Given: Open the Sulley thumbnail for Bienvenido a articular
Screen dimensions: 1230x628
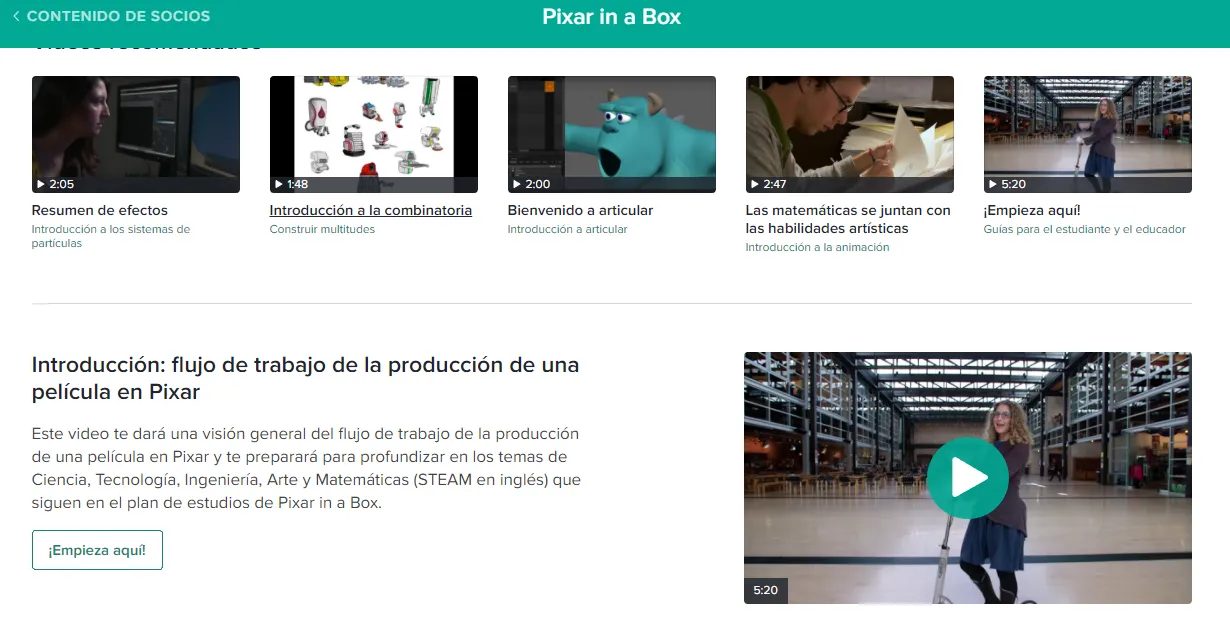Looking at the screenshot, I should coord(612,134).
